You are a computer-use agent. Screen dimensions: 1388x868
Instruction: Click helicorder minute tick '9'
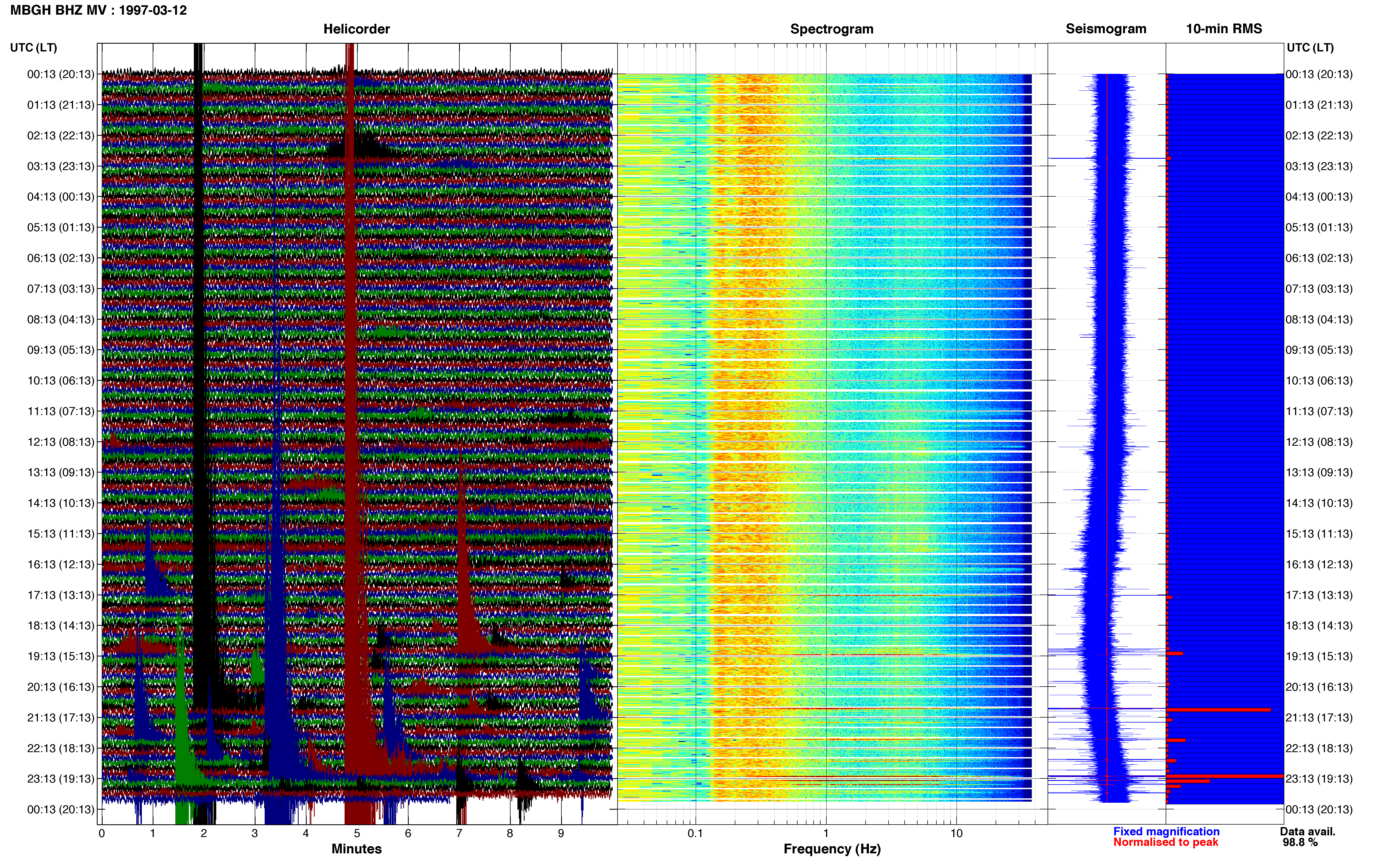[561, 833]
